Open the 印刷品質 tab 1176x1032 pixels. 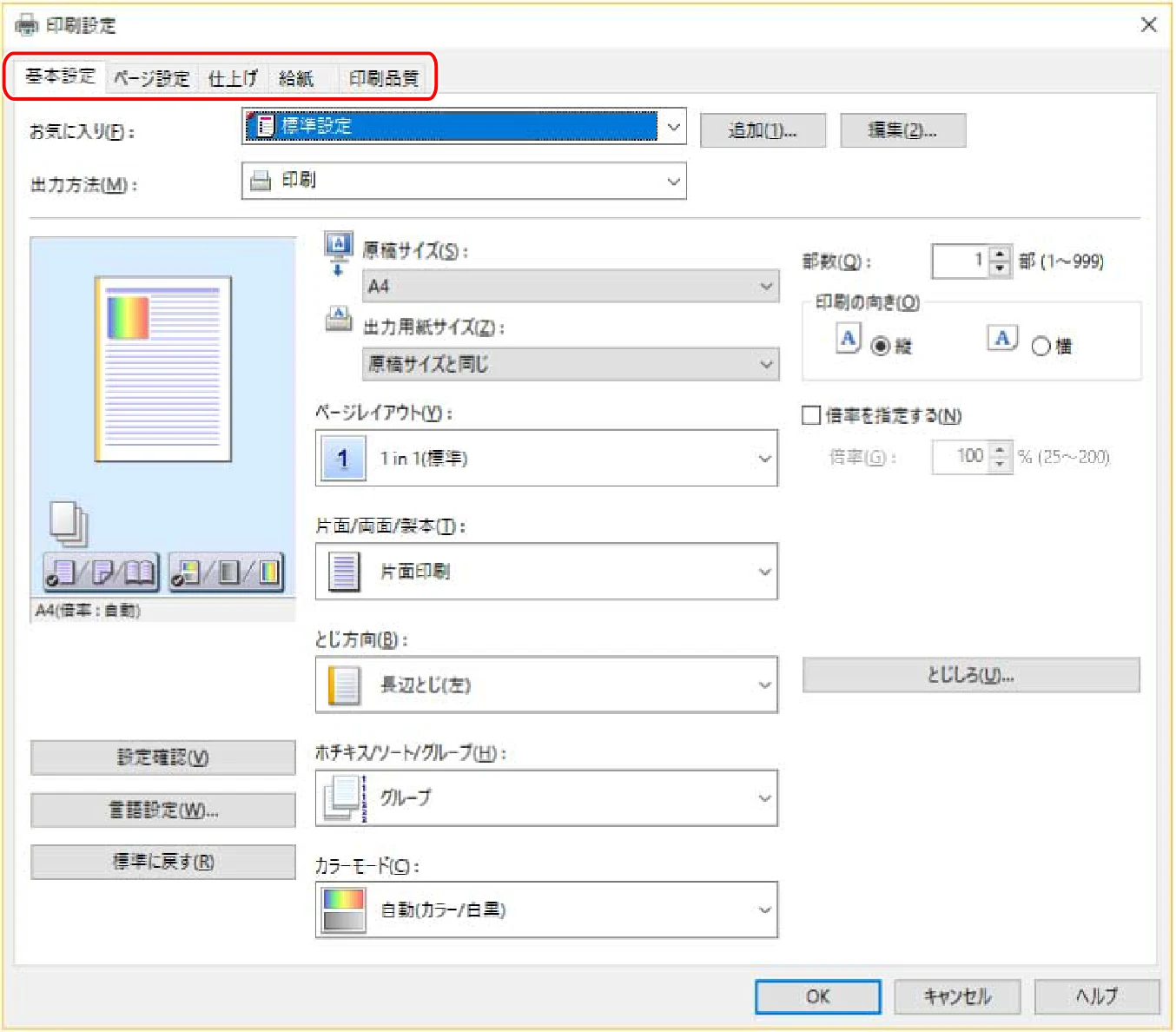coord(384,78)
